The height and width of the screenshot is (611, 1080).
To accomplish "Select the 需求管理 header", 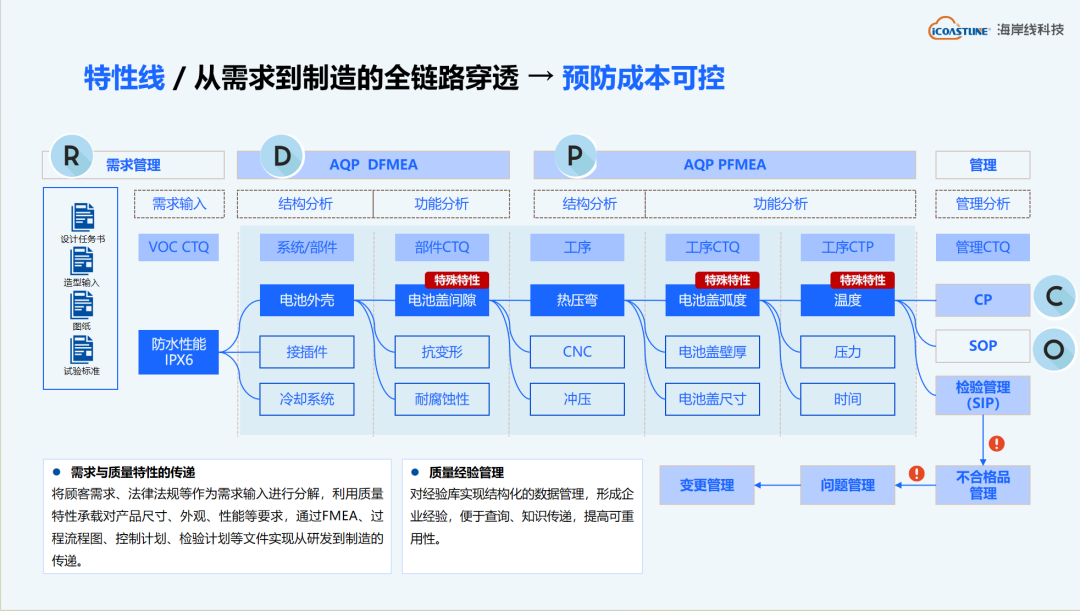I will [134, 165].
